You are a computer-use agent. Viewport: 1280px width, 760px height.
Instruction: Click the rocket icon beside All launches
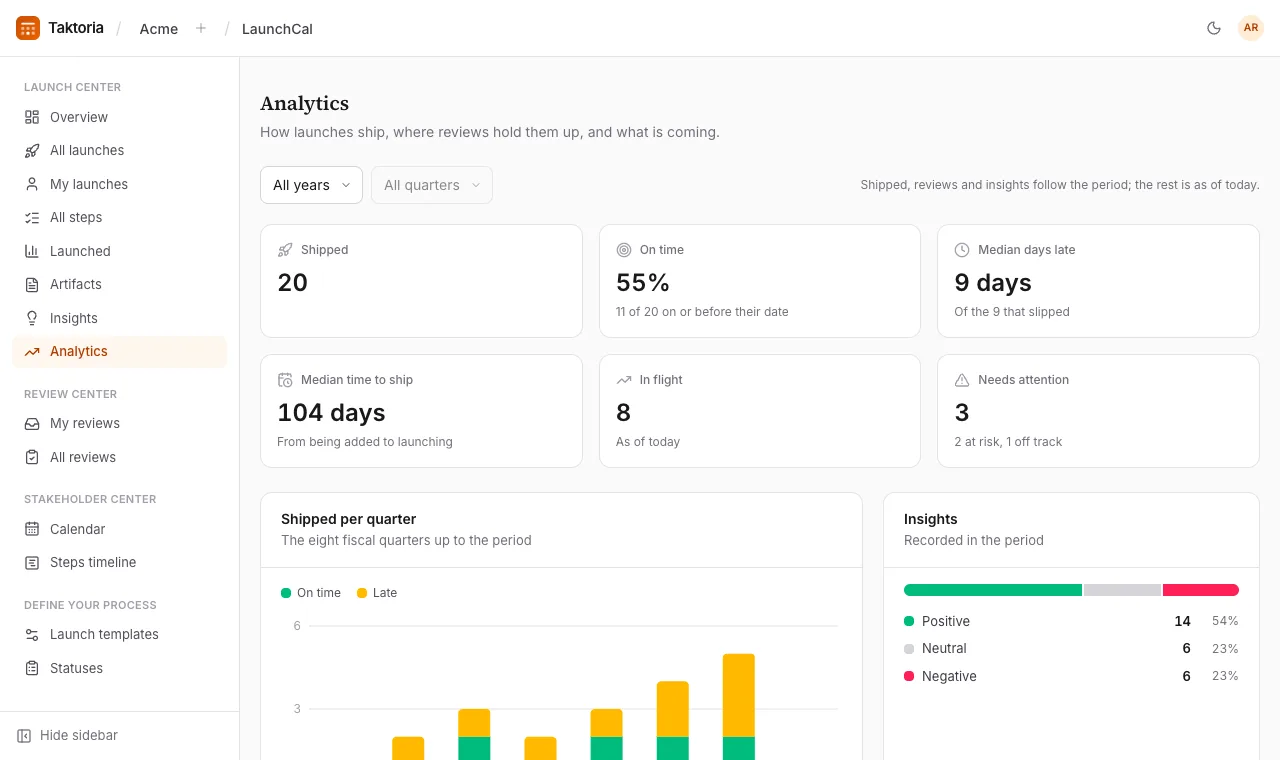tap(32, 150)
